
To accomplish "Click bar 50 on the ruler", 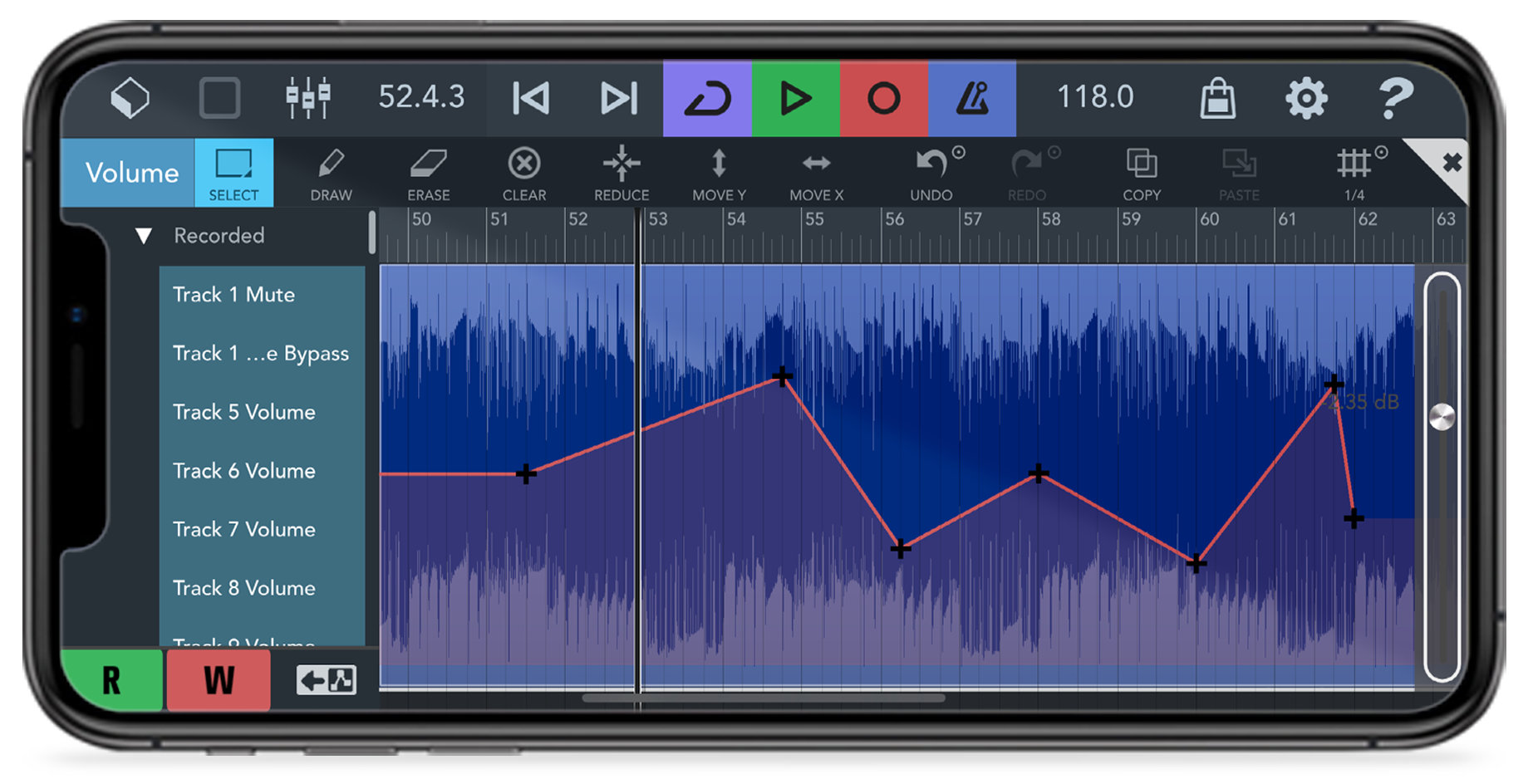I will [x=421, y=219].
